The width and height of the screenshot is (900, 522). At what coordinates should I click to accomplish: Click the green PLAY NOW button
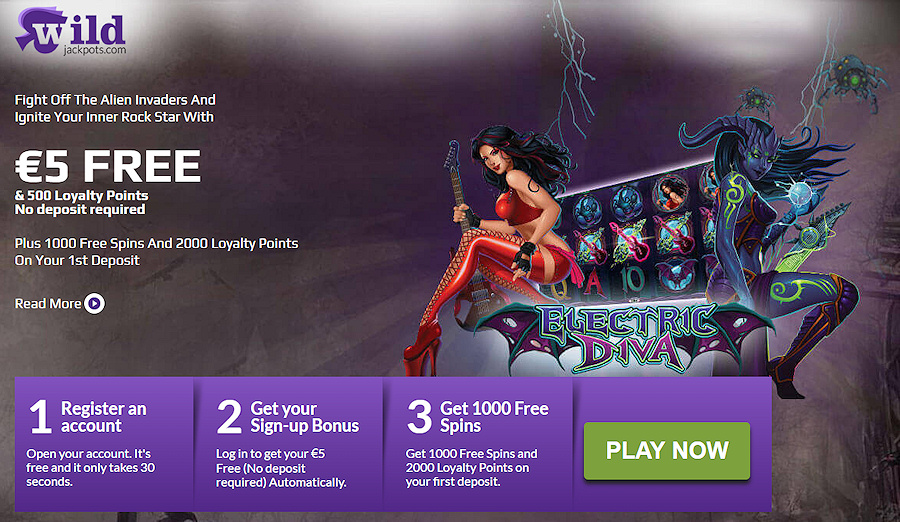pyautogui.click(x=667, y=451)
